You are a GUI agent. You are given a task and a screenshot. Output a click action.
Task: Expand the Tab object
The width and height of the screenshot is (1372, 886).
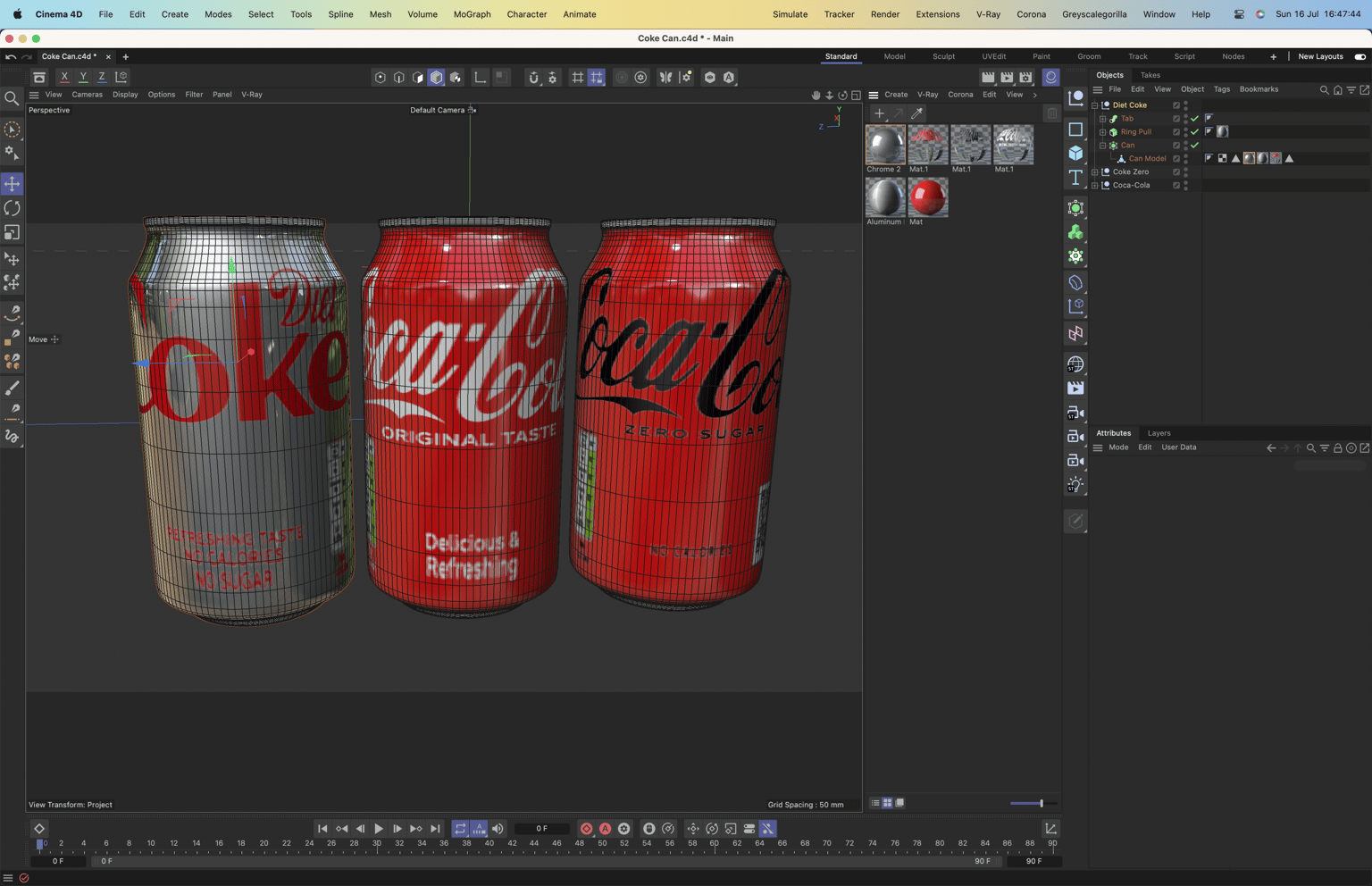coord(1102,119)
